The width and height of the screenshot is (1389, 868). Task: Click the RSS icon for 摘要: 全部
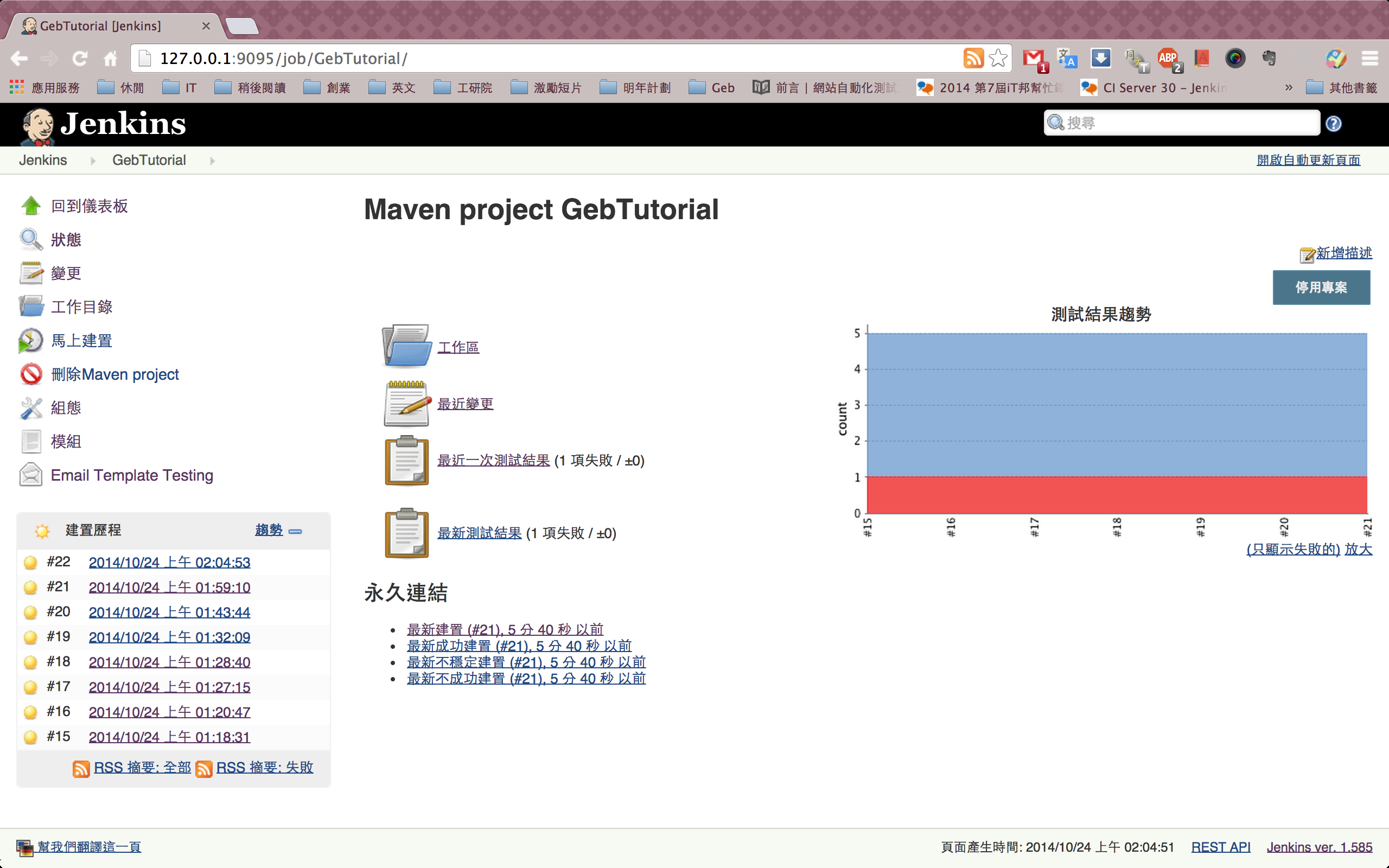coord(81,769)
